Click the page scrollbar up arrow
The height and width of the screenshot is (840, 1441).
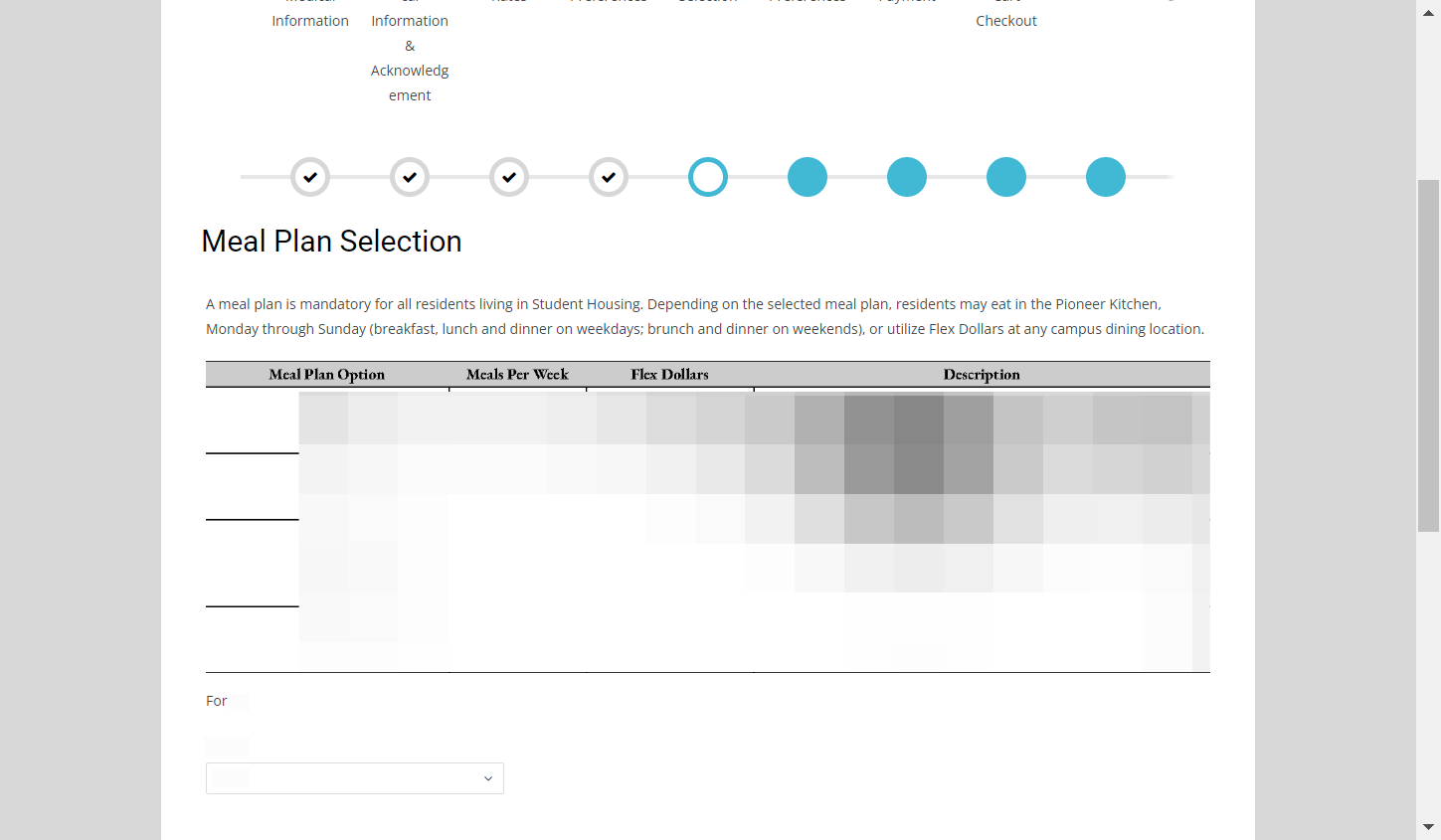pyautogui.click(x=1428, y=13)
